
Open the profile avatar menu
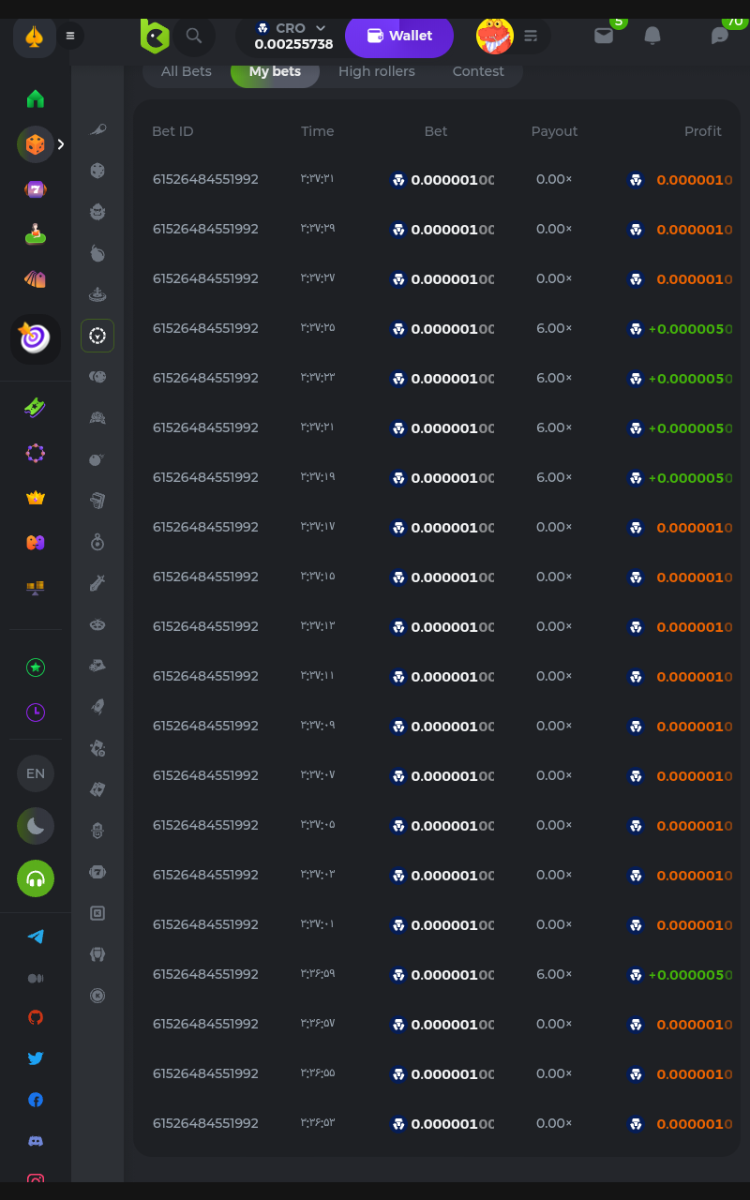click(x=495, y=36)
